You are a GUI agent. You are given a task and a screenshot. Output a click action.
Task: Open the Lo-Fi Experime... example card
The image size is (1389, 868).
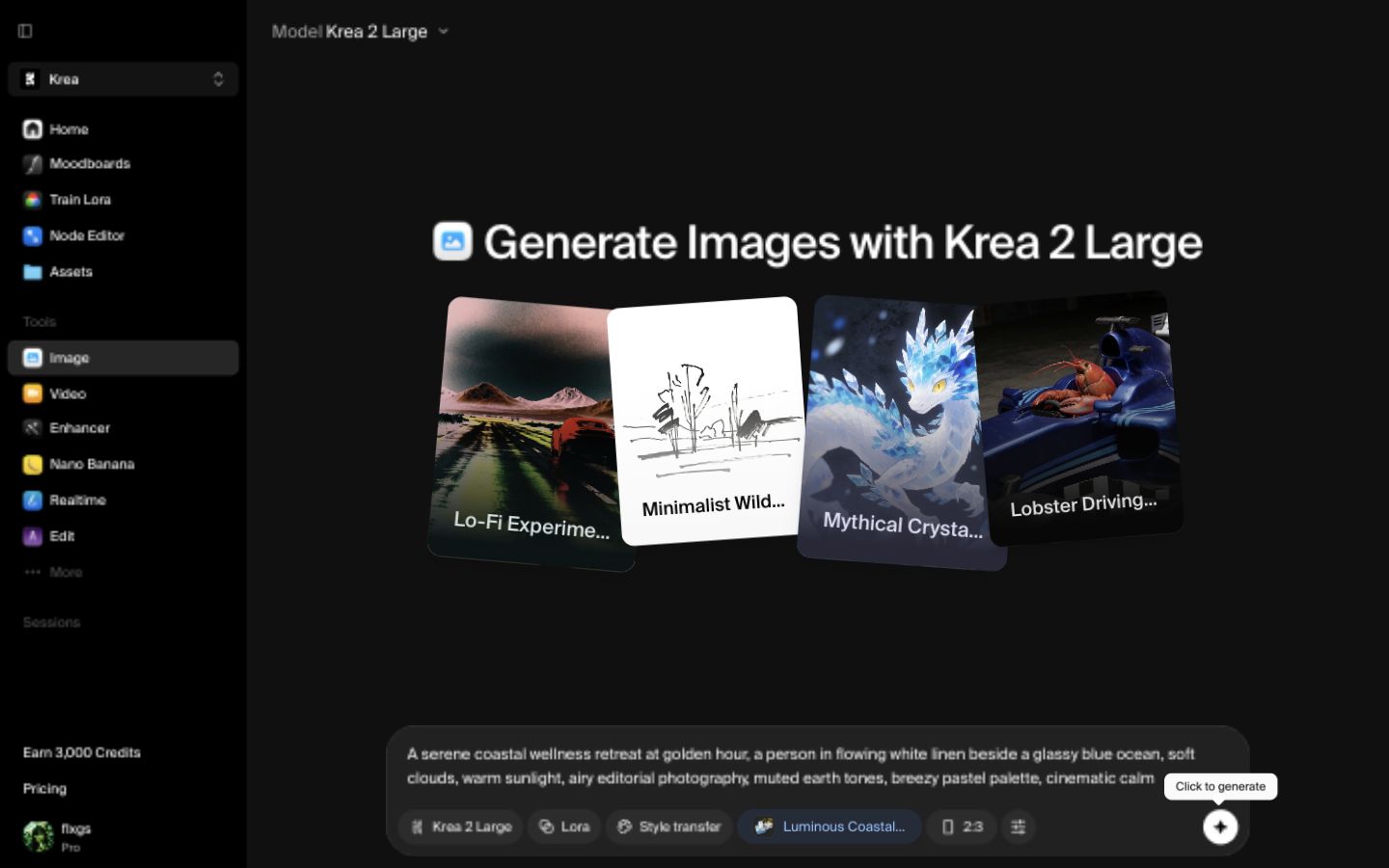pos(528,434)
